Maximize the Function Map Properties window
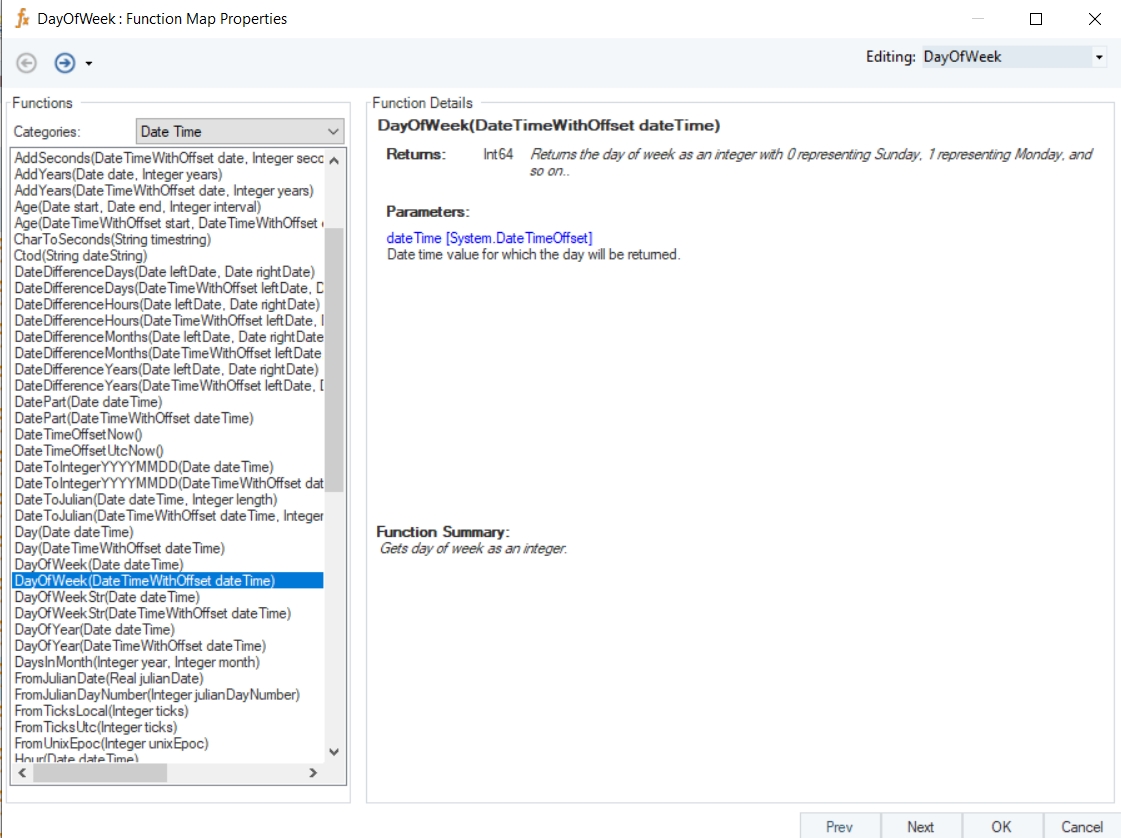The image size is (1121, 838). pyautogui.click(x=1036, y=19)
